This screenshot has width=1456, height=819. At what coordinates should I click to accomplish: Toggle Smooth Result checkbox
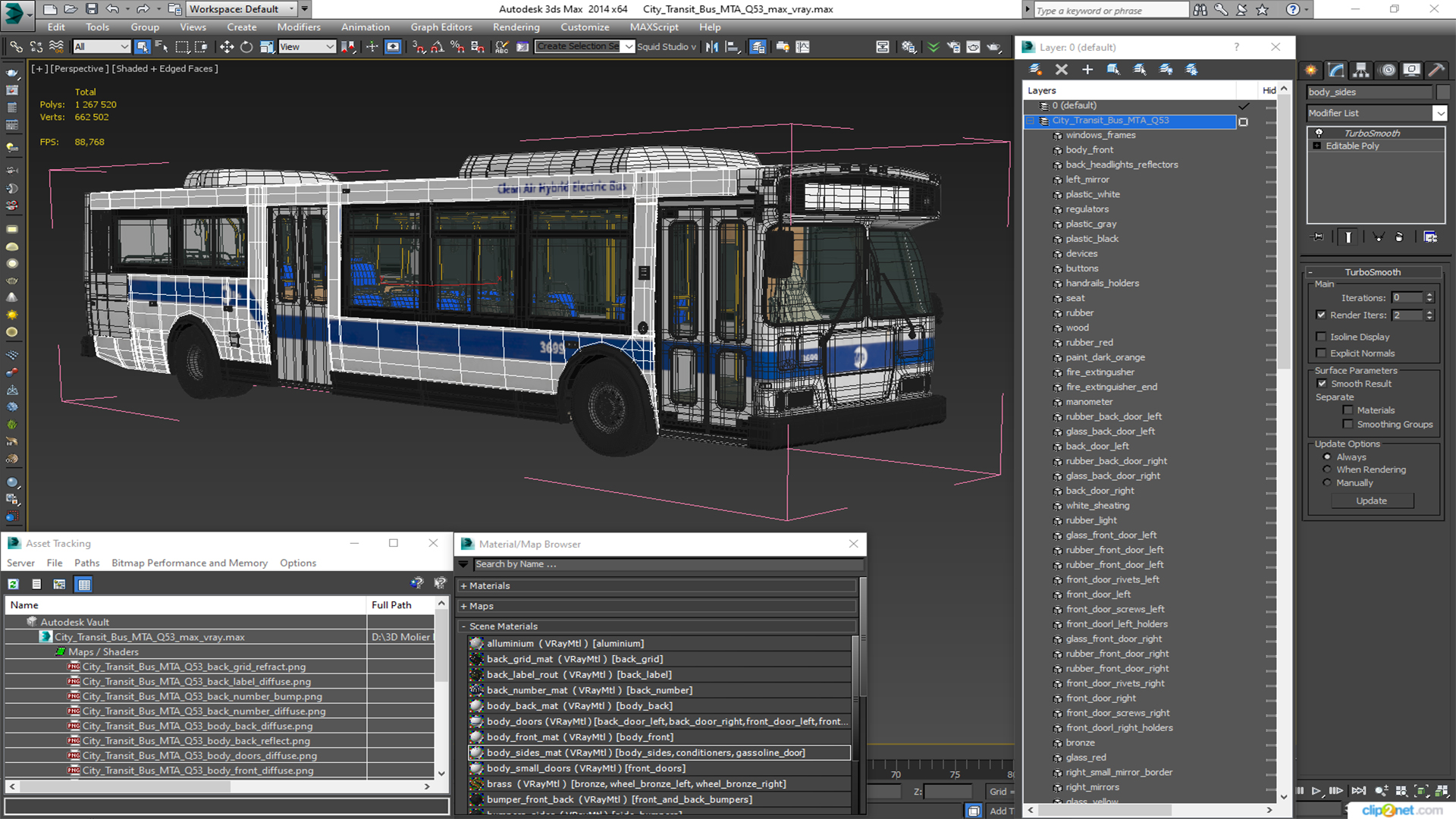[1322, 384]
